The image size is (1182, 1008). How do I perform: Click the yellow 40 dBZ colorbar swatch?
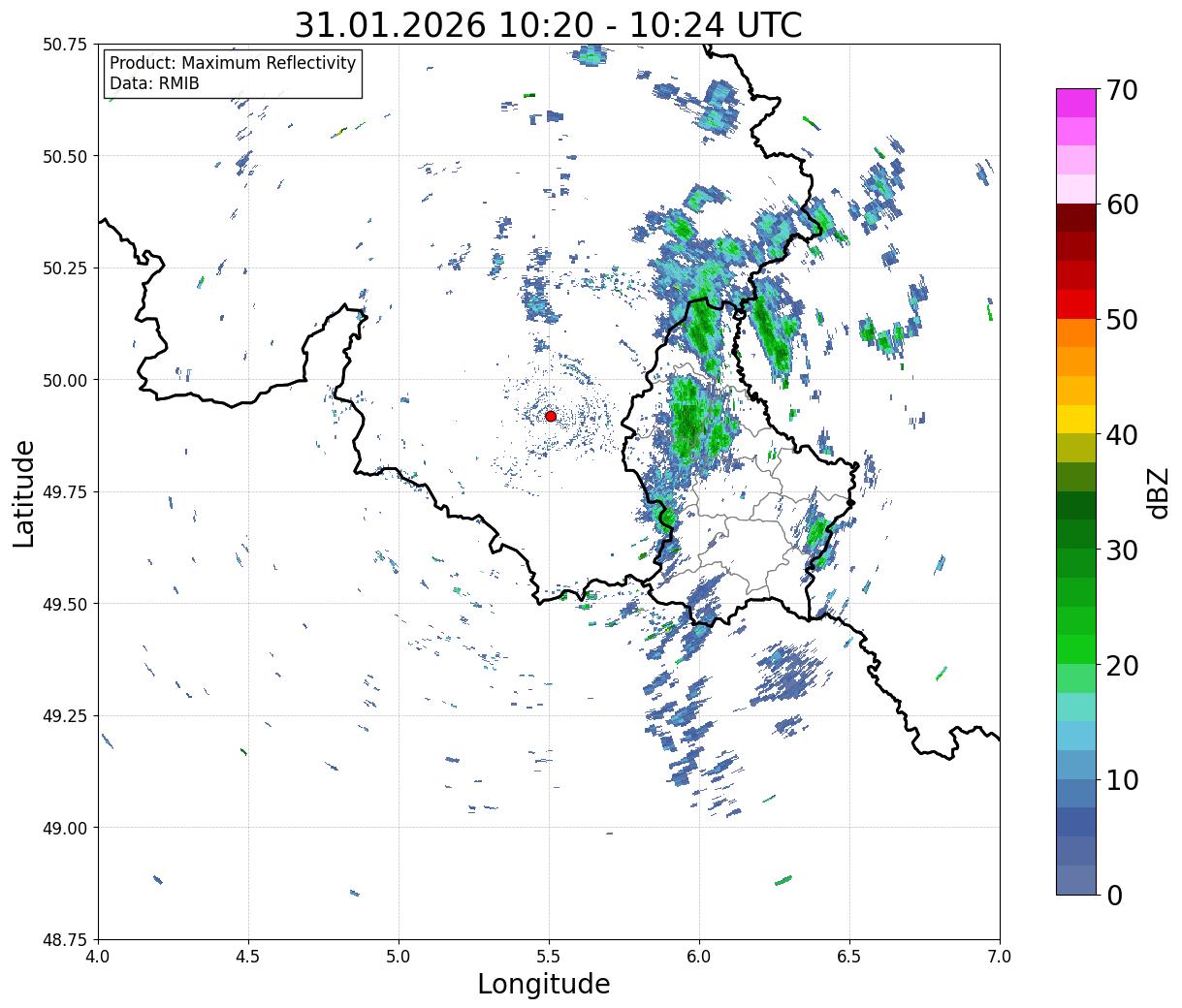pos(1076,419)
